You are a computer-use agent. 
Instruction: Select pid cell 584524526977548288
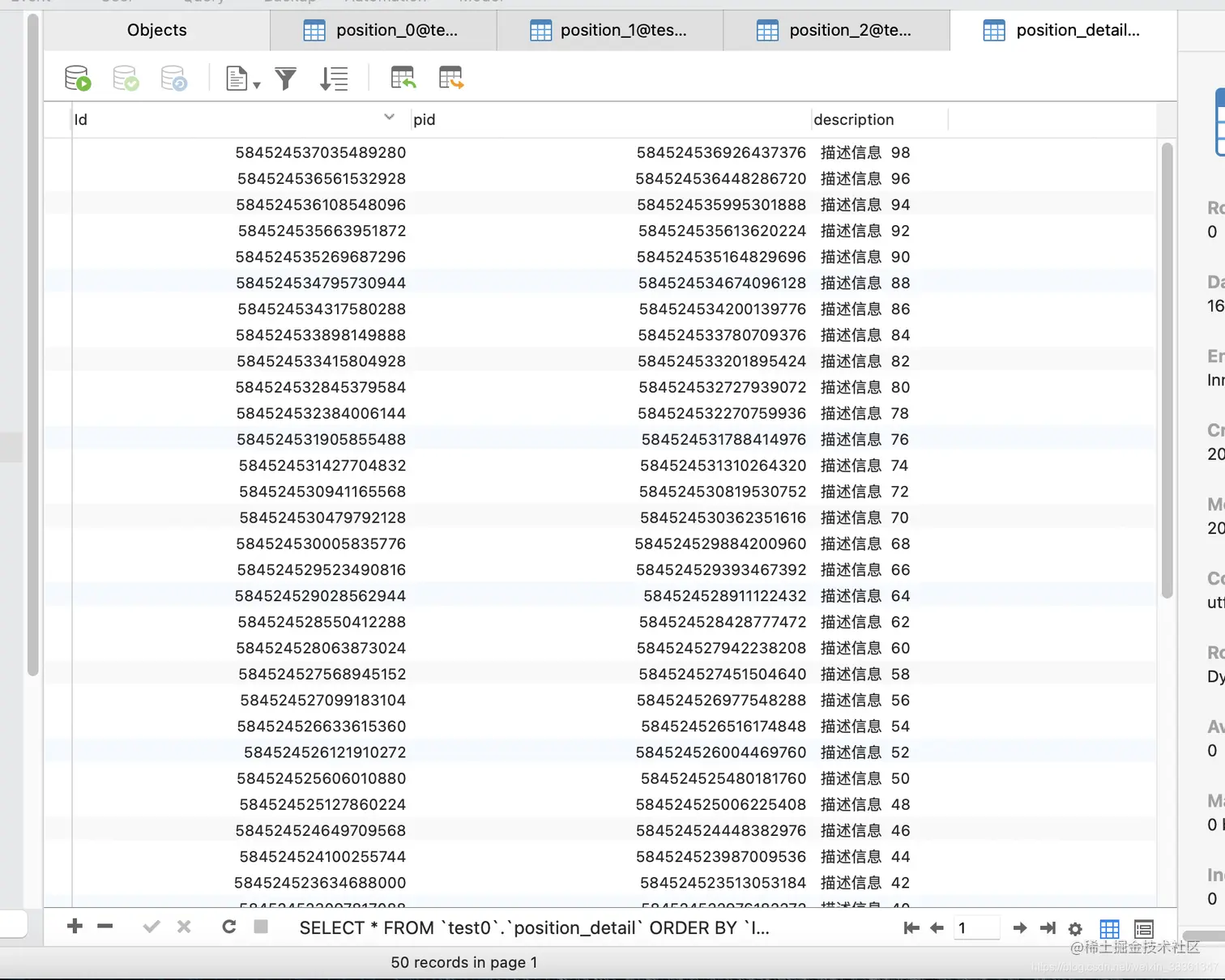(611, 700)
